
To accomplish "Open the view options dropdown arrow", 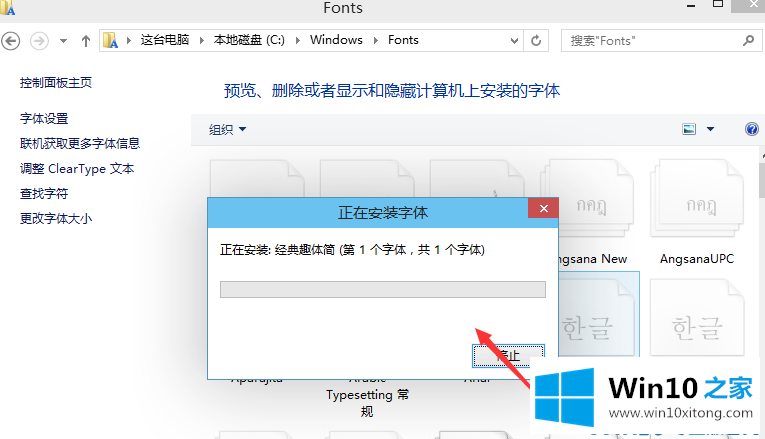I will click(710, 129).
